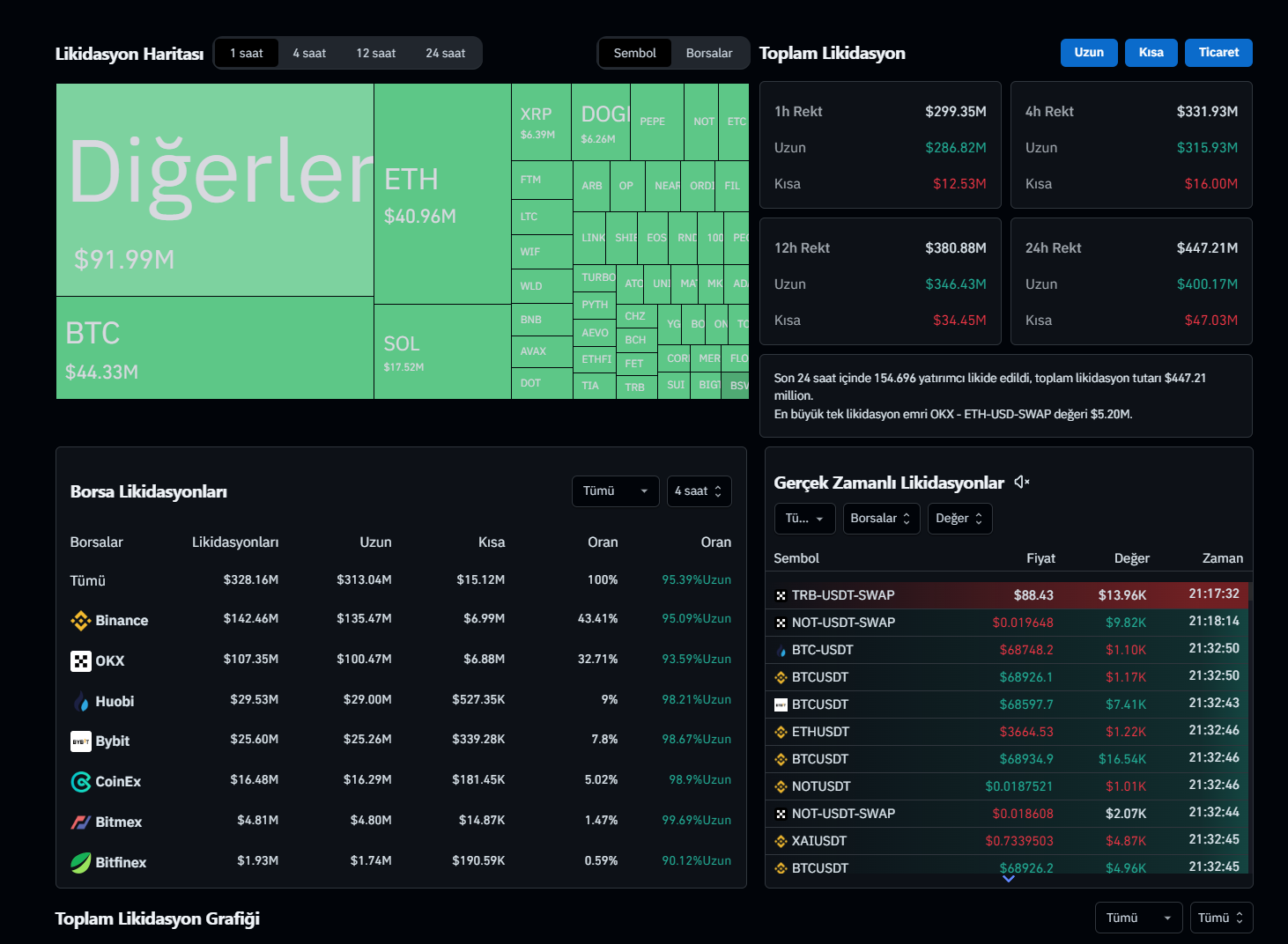The width and height of the screenshot is (1288, 944).
Task: Open the Borsalar selector in real-time liquidations
Action: [882, 519]
